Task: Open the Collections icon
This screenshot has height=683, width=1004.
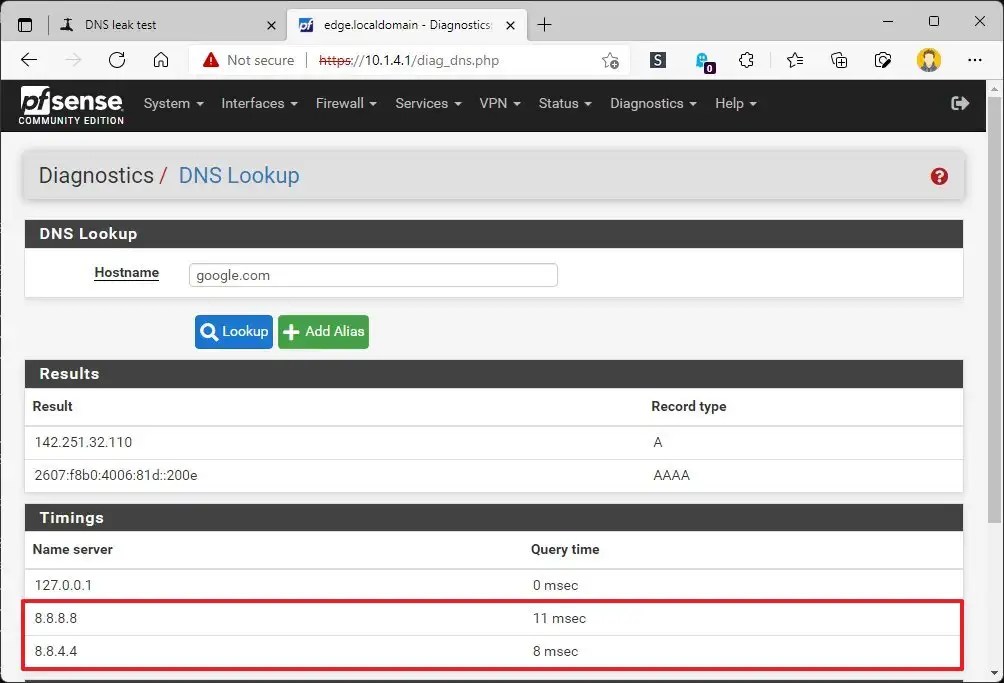Action: tap(840, 60)
